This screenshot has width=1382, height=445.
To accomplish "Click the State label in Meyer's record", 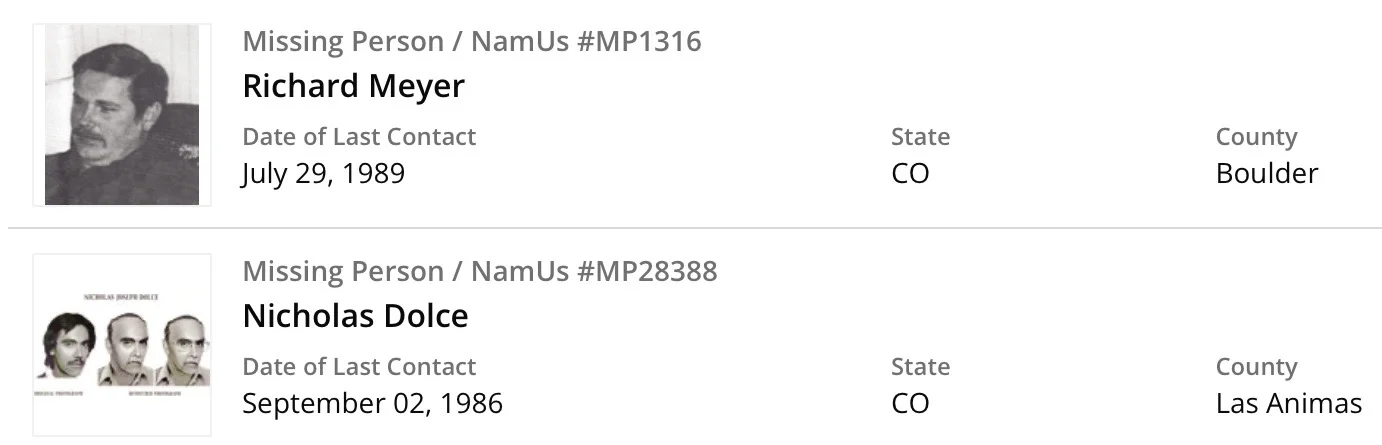I will pyautogui.click(x=920, y=136).
